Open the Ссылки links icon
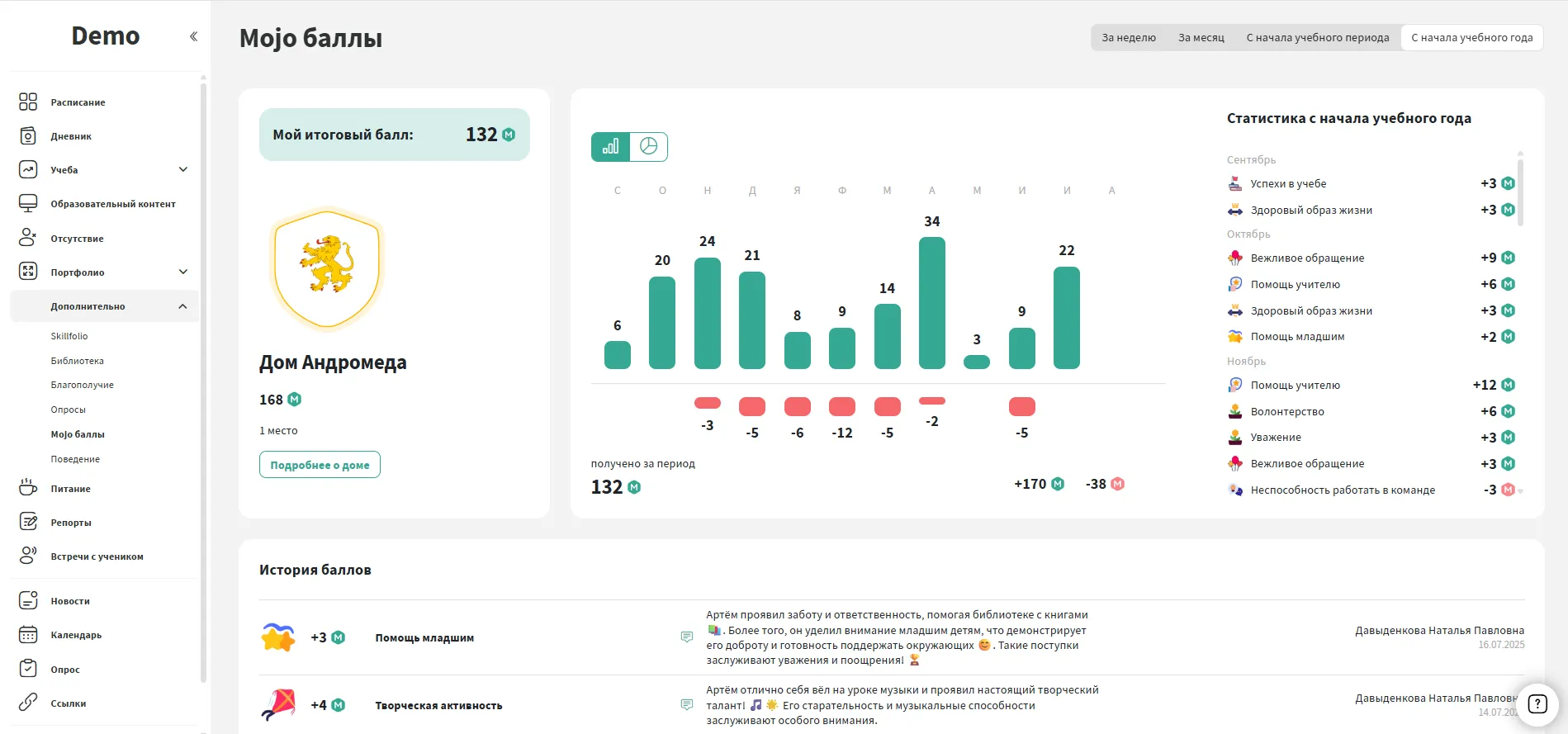The width and height of the screenshot is (1568, 734). click(28, 703)
